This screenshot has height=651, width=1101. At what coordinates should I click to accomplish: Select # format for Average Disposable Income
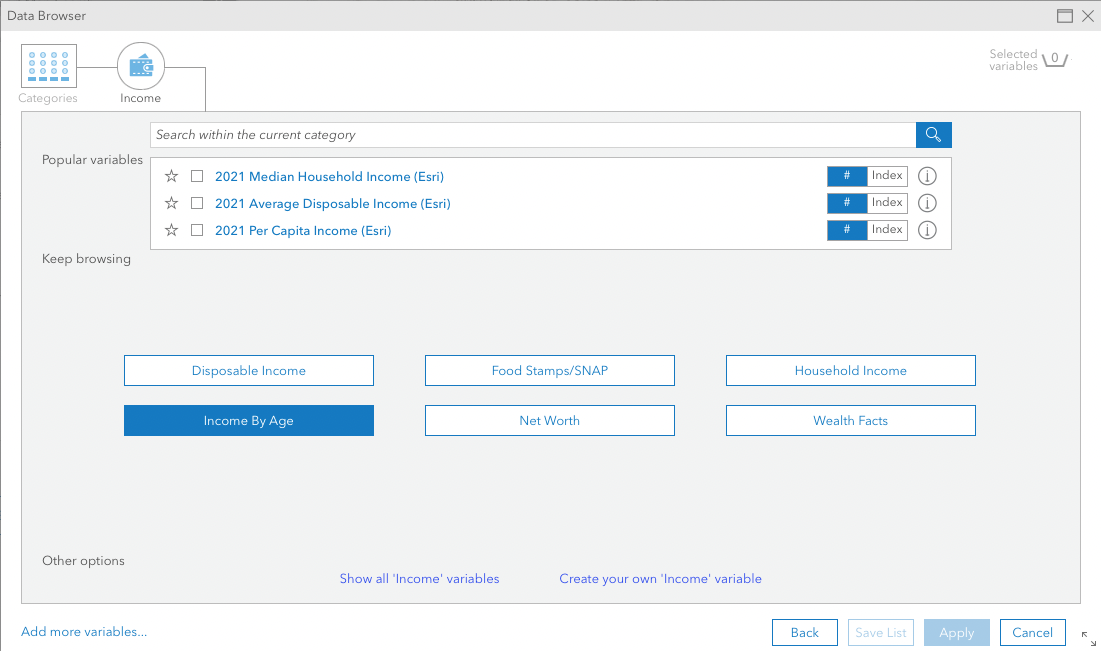coord(847,203)
